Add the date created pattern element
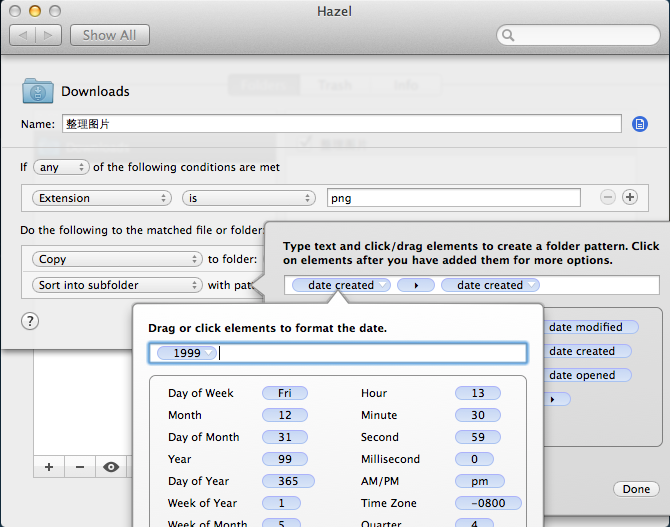This screenshot has height=527, width=670. pos(587,351)
